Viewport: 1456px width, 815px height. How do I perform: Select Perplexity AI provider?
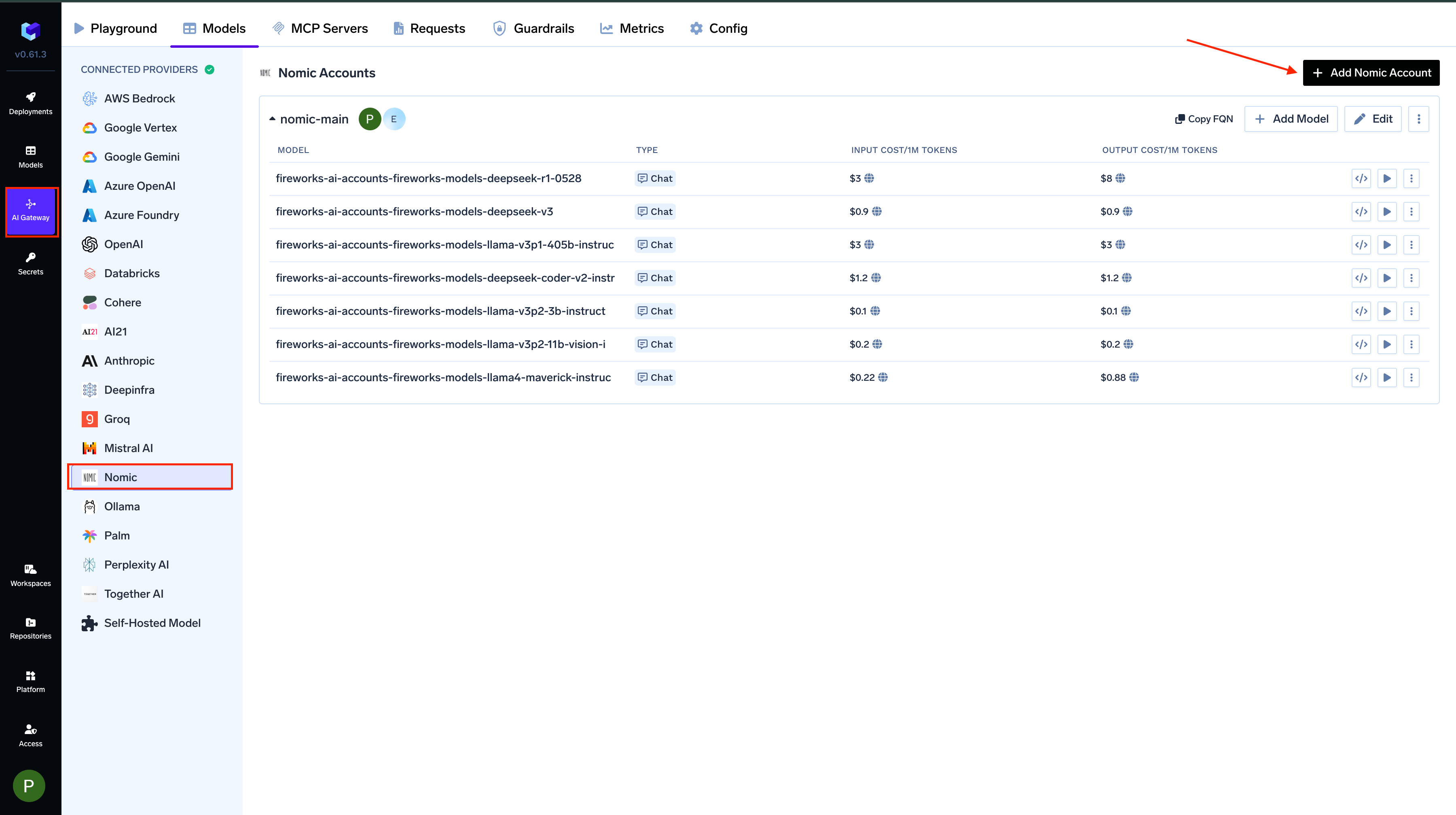point(136,565)
